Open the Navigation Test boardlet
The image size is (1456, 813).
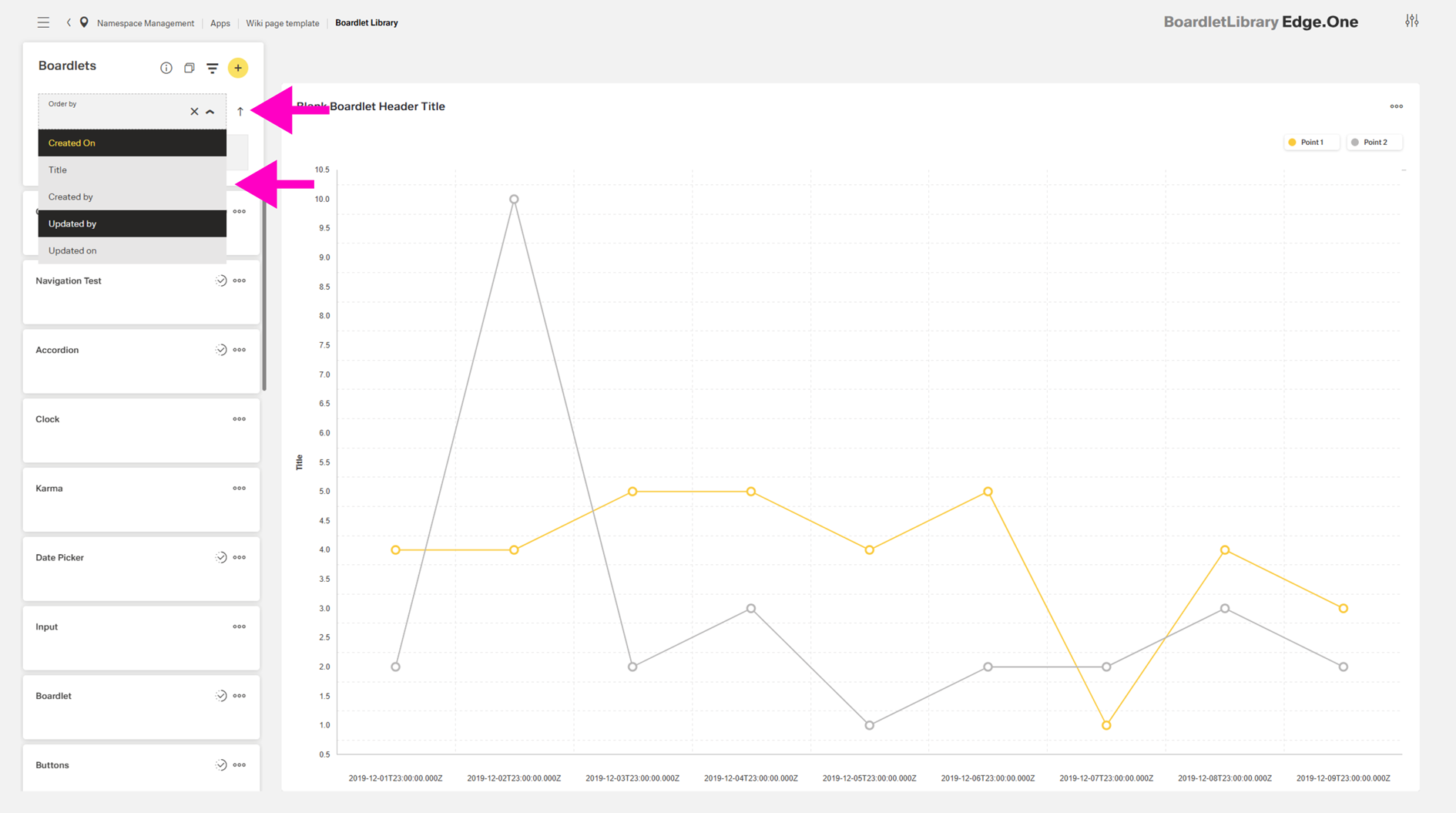(69, 281)
